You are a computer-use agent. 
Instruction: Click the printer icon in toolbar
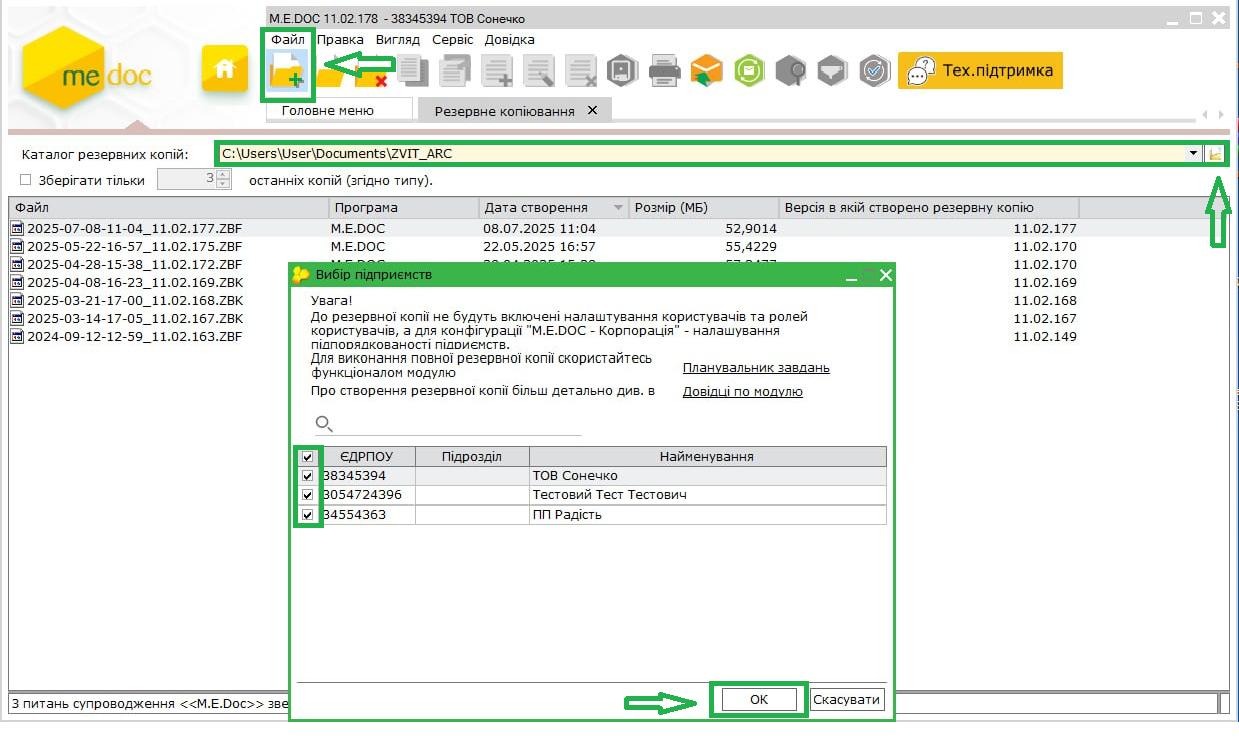tap(665, 71)
